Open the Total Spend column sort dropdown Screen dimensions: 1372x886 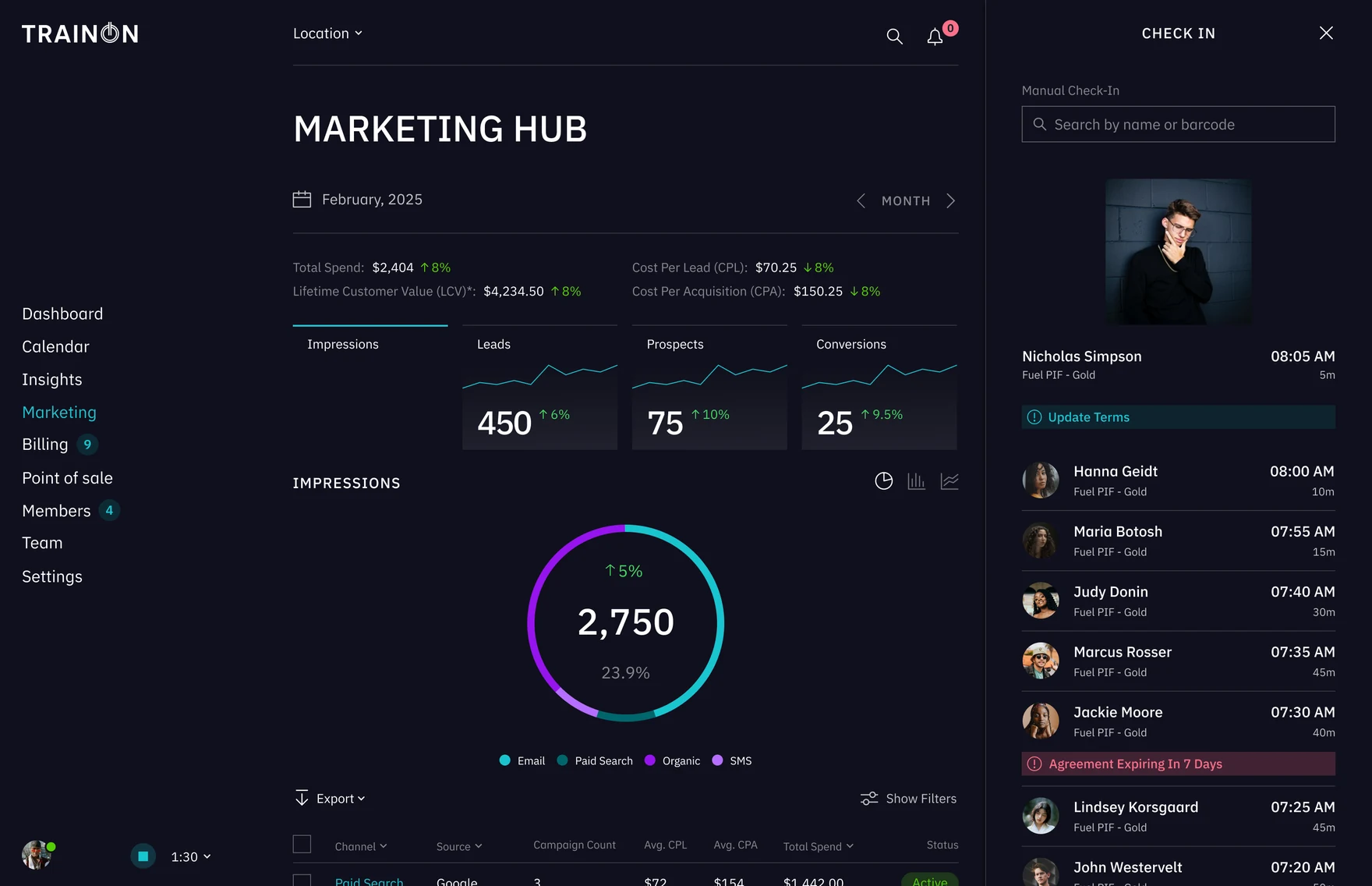coord(819,846)
